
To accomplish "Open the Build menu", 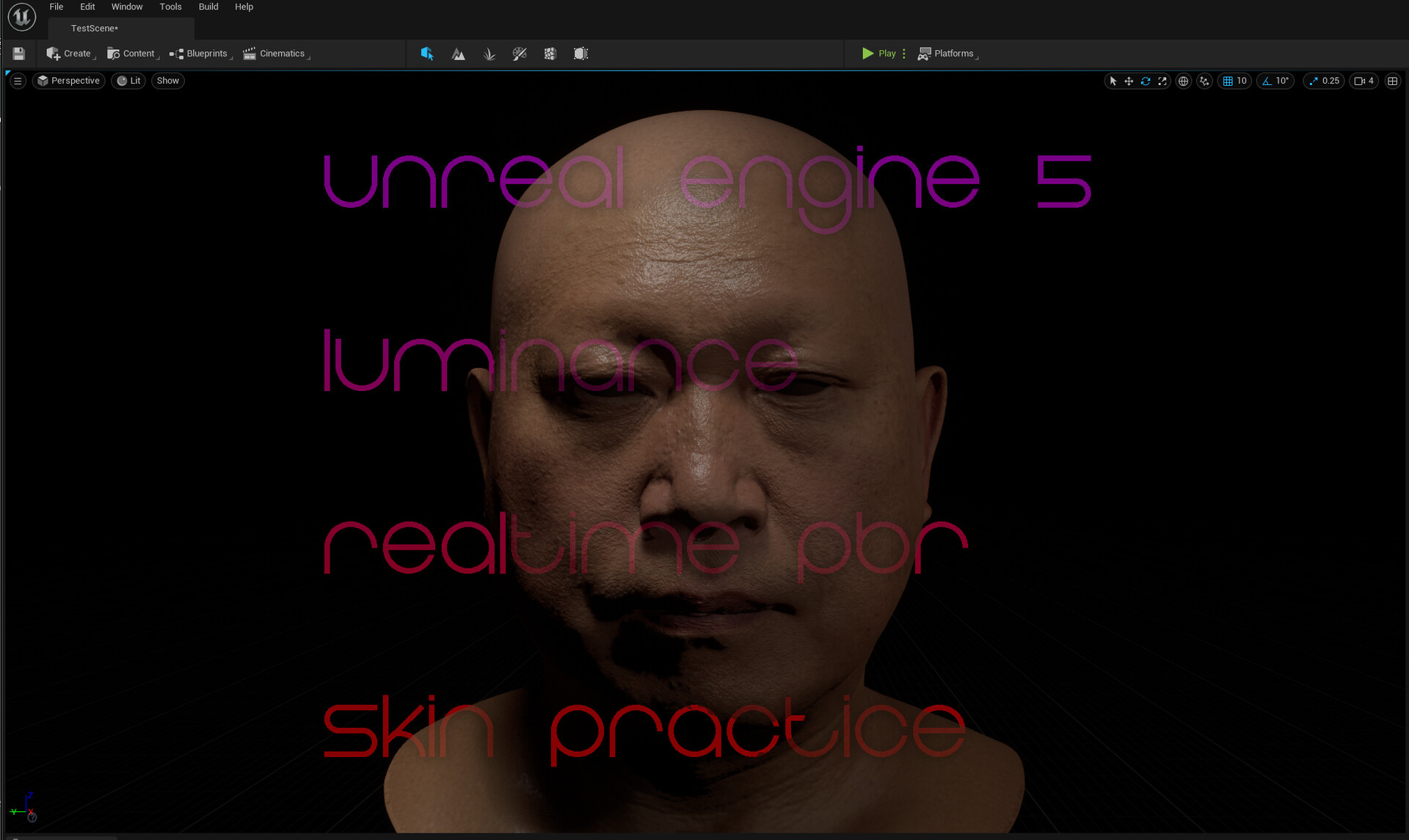I will click(208, 7).
